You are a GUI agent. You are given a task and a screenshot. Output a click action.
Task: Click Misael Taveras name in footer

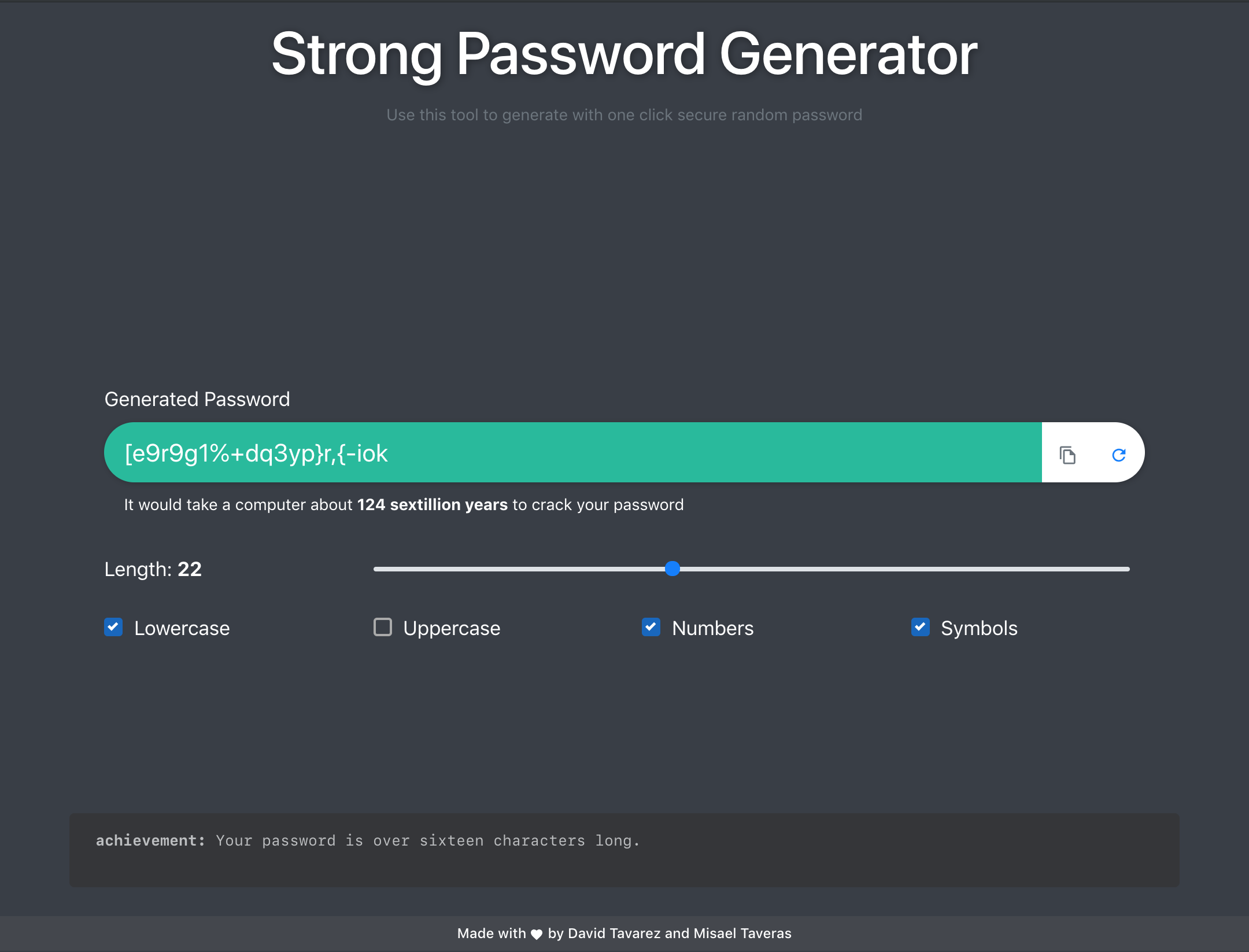click(742, 933)
